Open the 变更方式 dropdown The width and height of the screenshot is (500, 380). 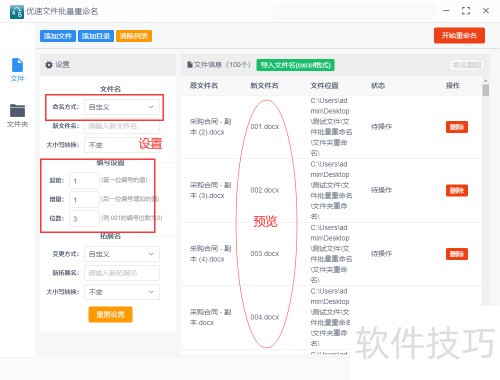[122, 254]
